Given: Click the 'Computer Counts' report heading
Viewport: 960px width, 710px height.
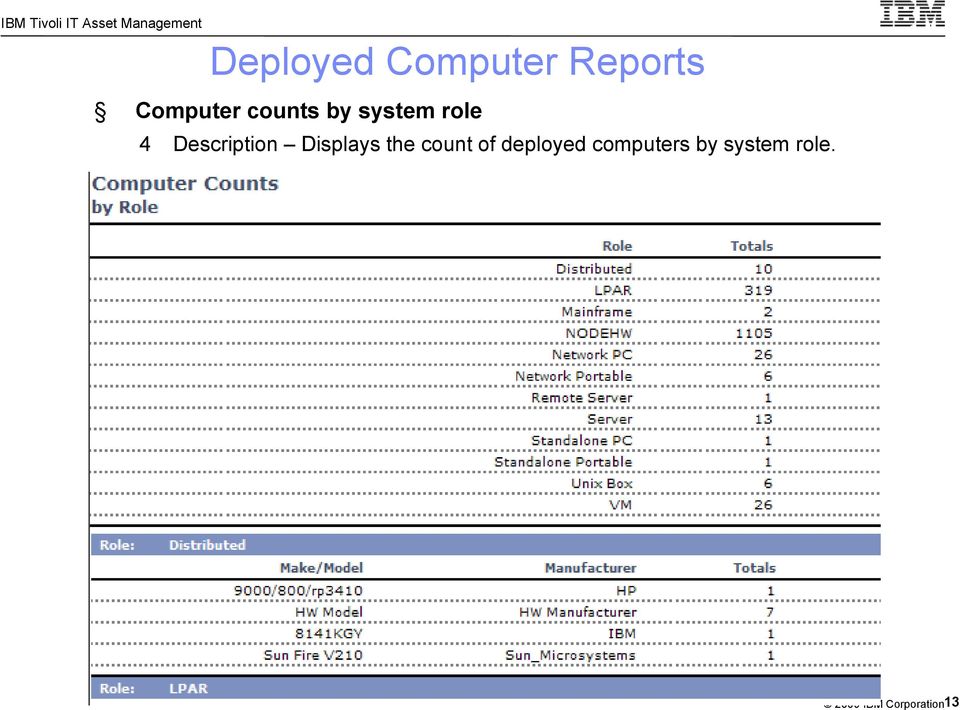Looking at the screenshot, I should tap(185, 184).
